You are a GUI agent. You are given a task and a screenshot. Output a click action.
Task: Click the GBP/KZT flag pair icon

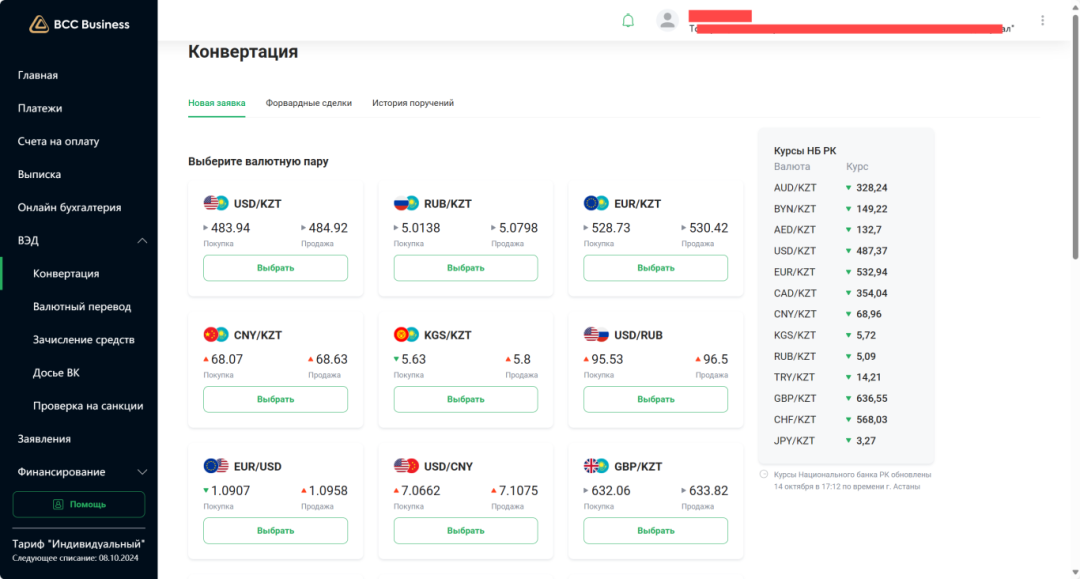pyautogui.click(x=596, y=466)
